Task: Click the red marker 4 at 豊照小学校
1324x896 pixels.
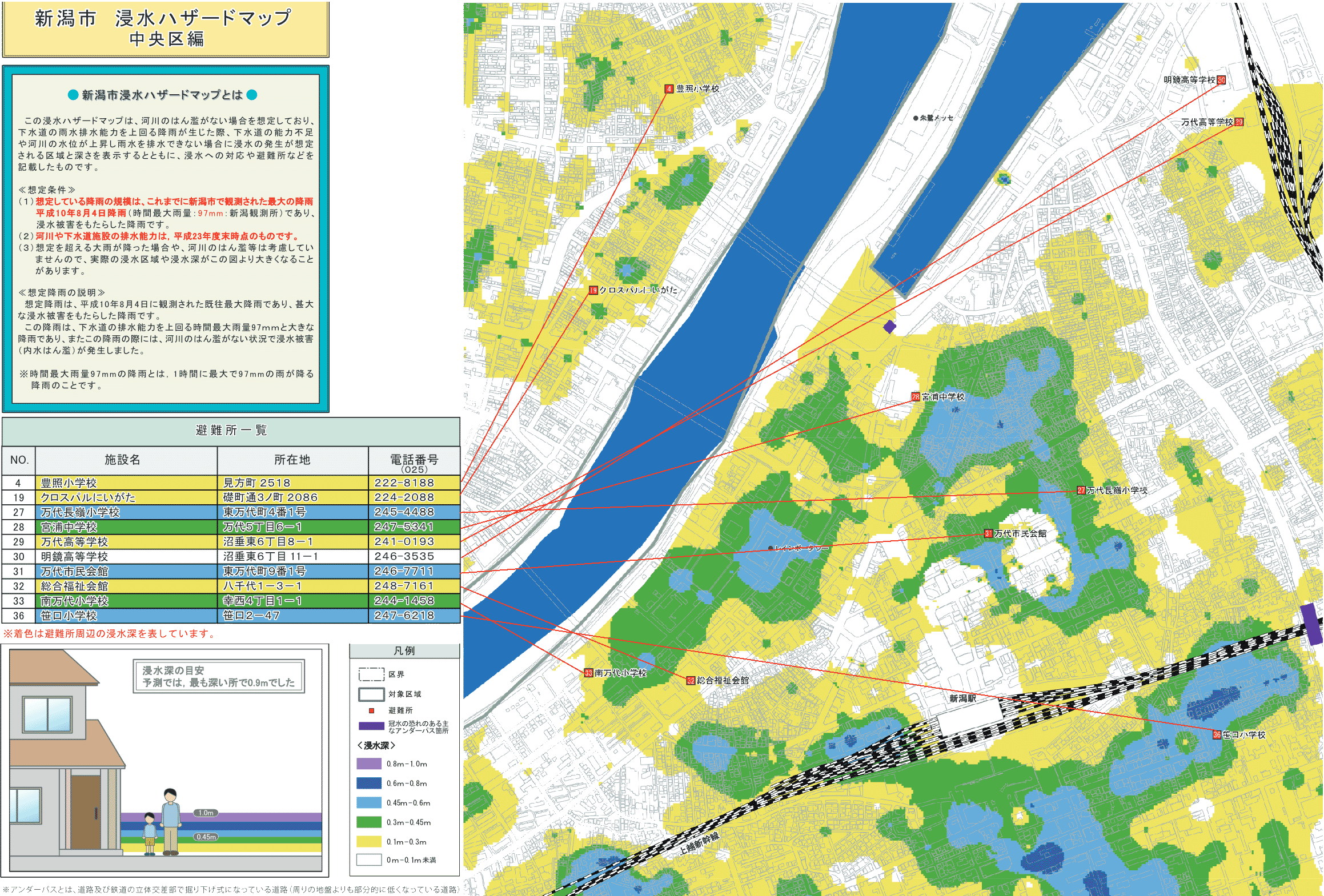Action: click(x=669, y=89)
